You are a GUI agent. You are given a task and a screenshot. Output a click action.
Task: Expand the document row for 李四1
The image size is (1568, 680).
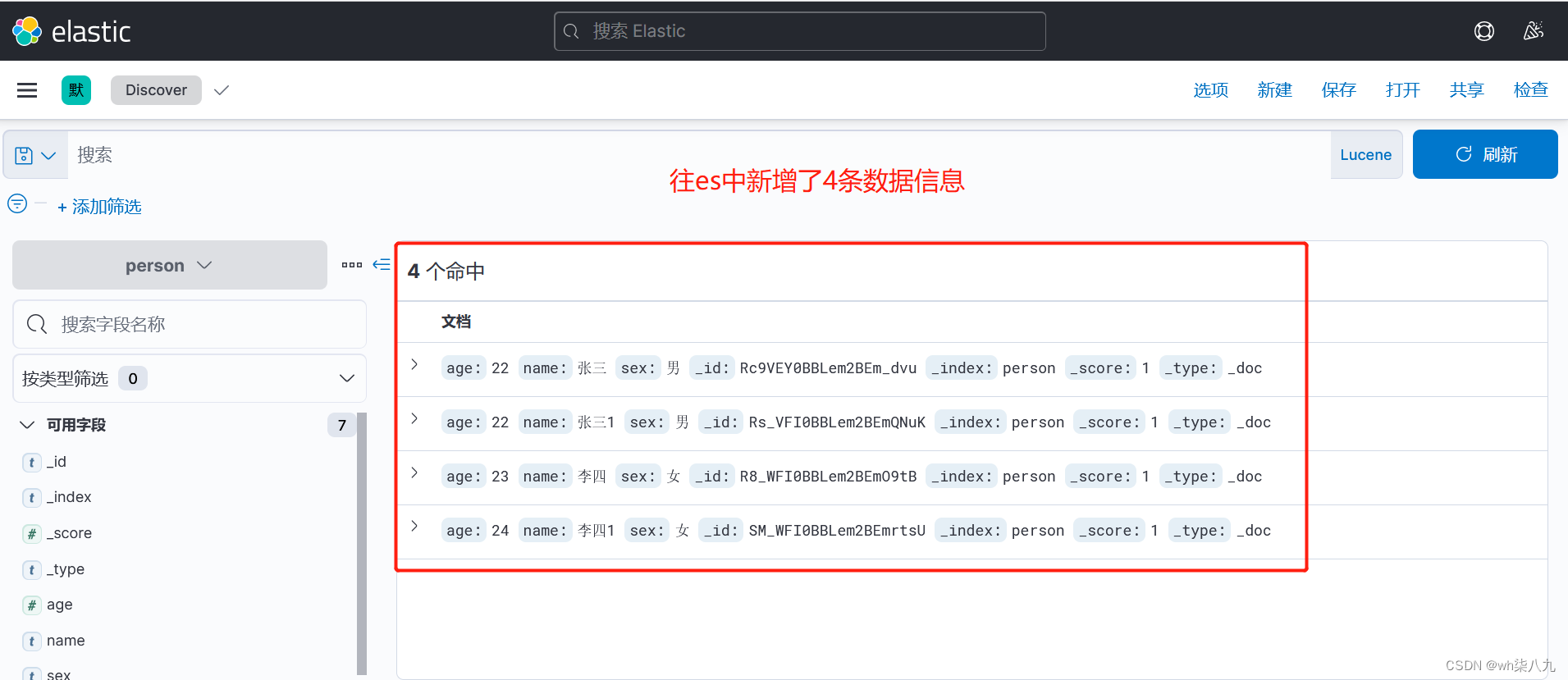click(x=414, y=526)
